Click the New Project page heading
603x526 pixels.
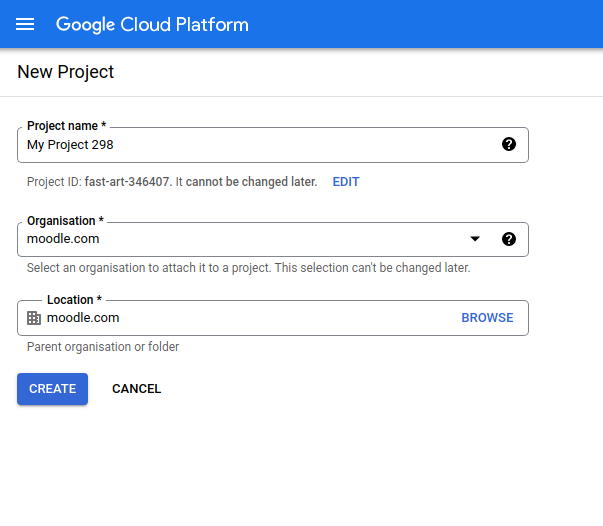(65, 72)
